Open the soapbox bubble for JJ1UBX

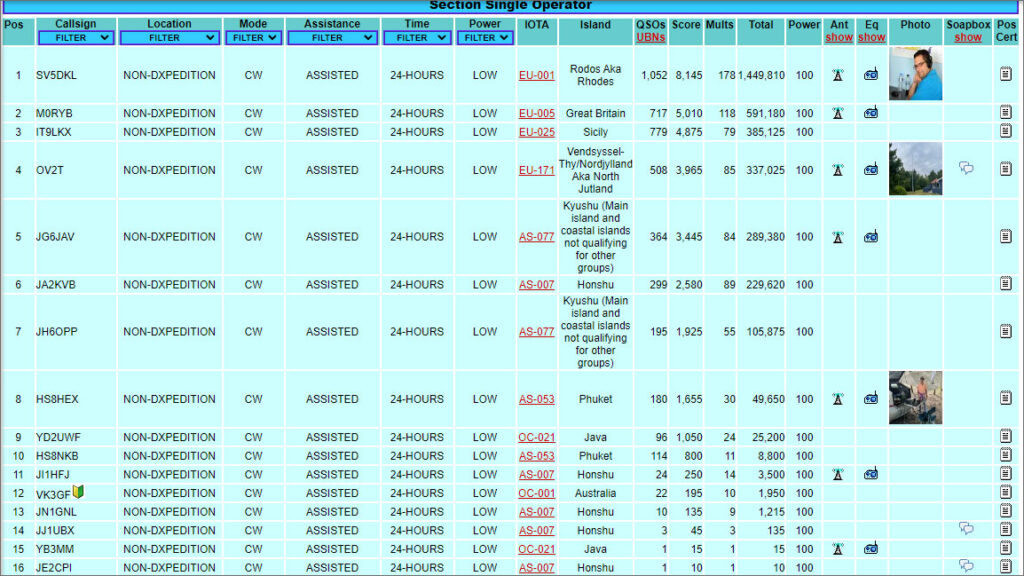(967, 529)
